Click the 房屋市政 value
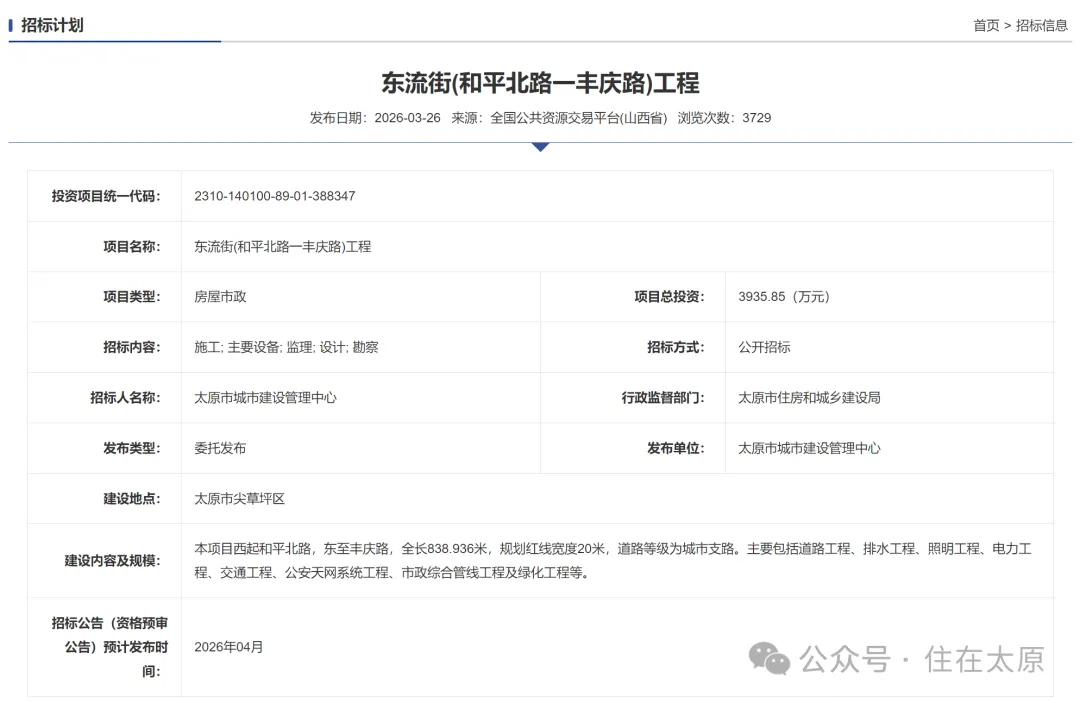 point(220,297)
